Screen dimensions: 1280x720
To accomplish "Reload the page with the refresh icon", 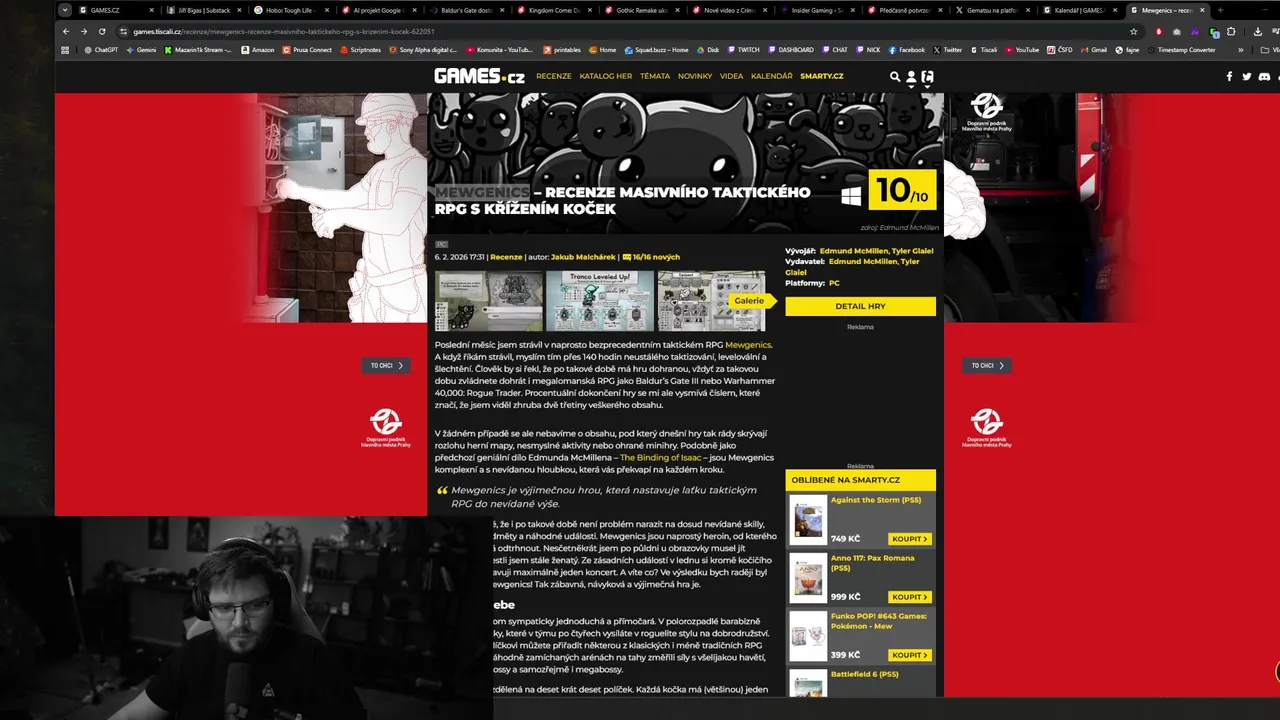I will point(102,31).
